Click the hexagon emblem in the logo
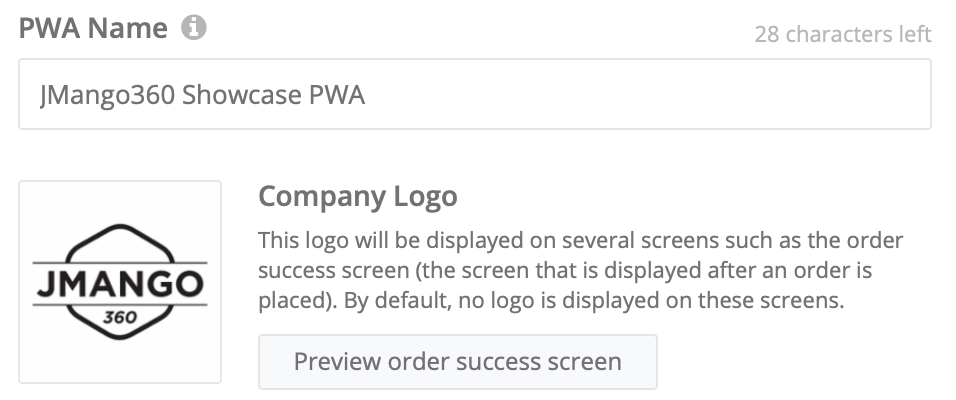Viewport: 956px width, 400px height. coord(120,236)
